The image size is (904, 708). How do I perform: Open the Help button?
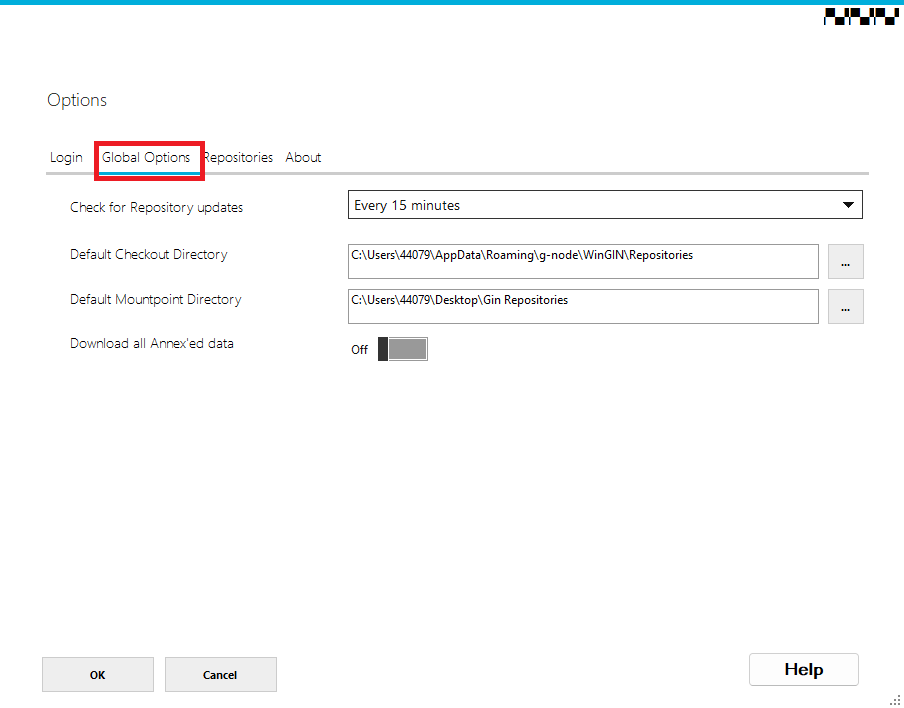point(804,669)
